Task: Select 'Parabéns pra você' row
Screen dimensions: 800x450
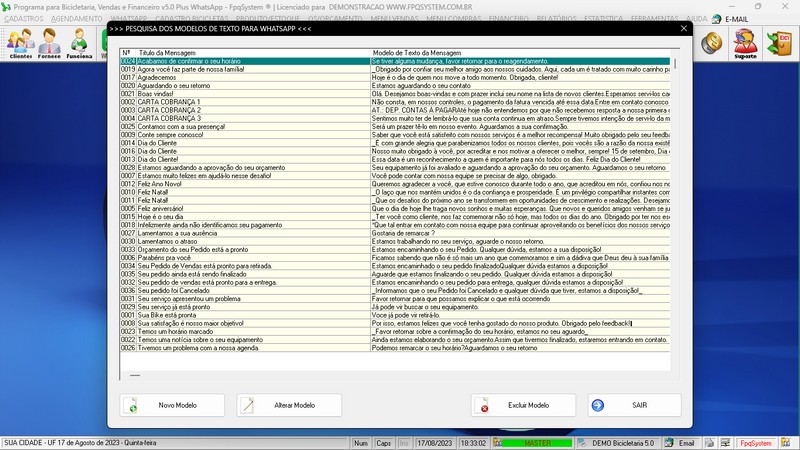Action: (x=395, y=258)
